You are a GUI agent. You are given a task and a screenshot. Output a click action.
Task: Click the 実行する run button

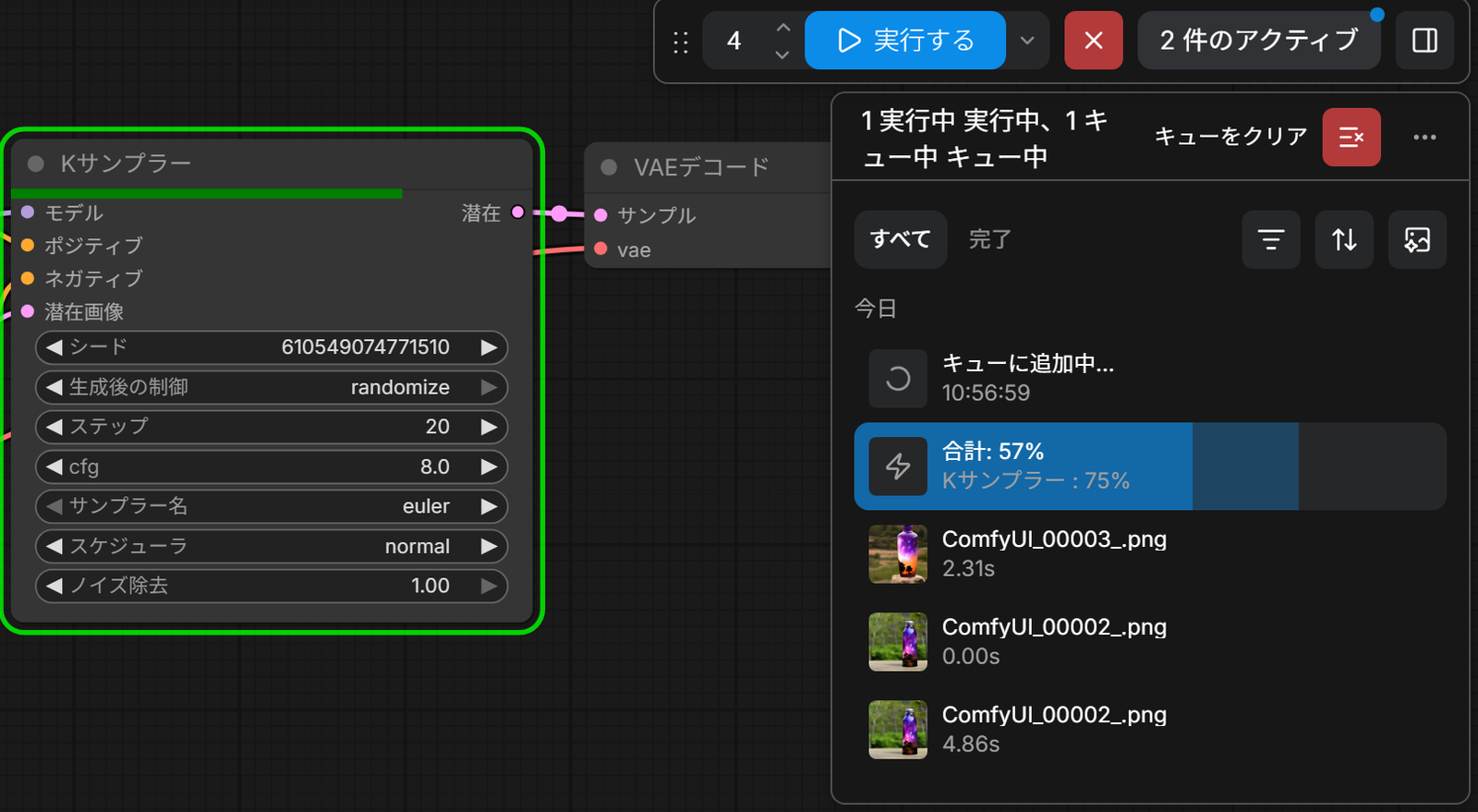coord(905,41)
